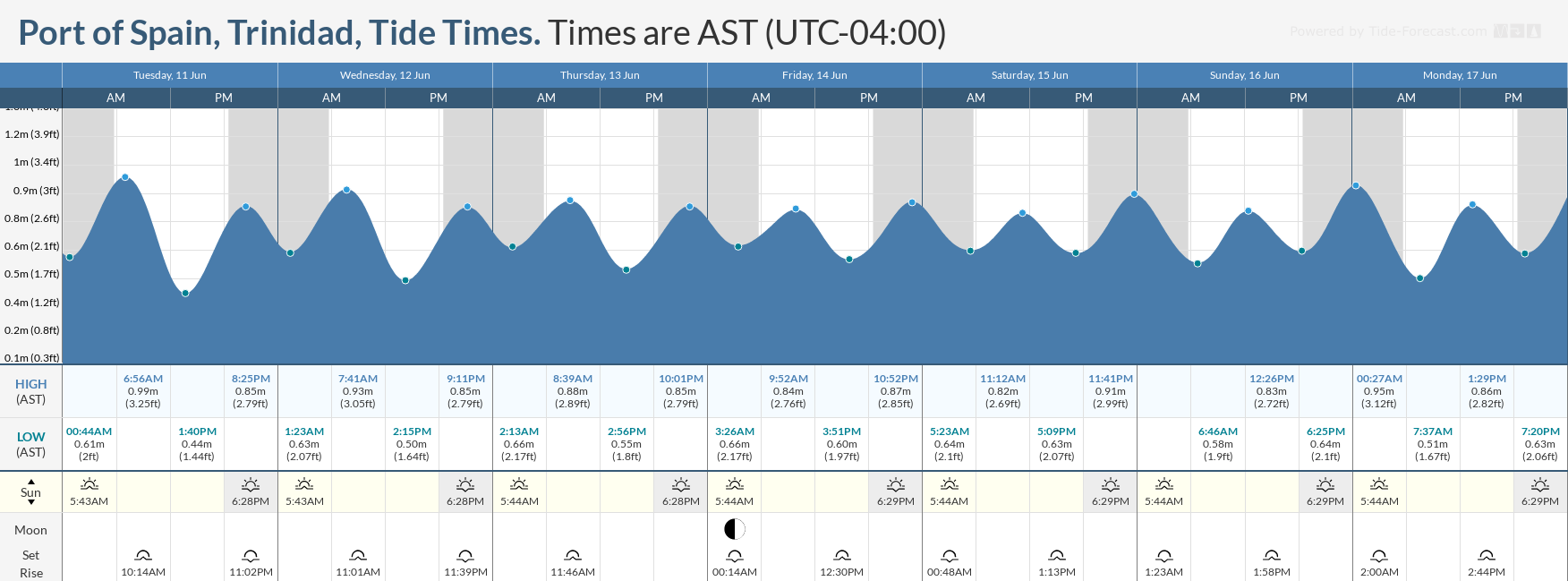Click the moonrise icon above 11:02PM

point(251,556)
